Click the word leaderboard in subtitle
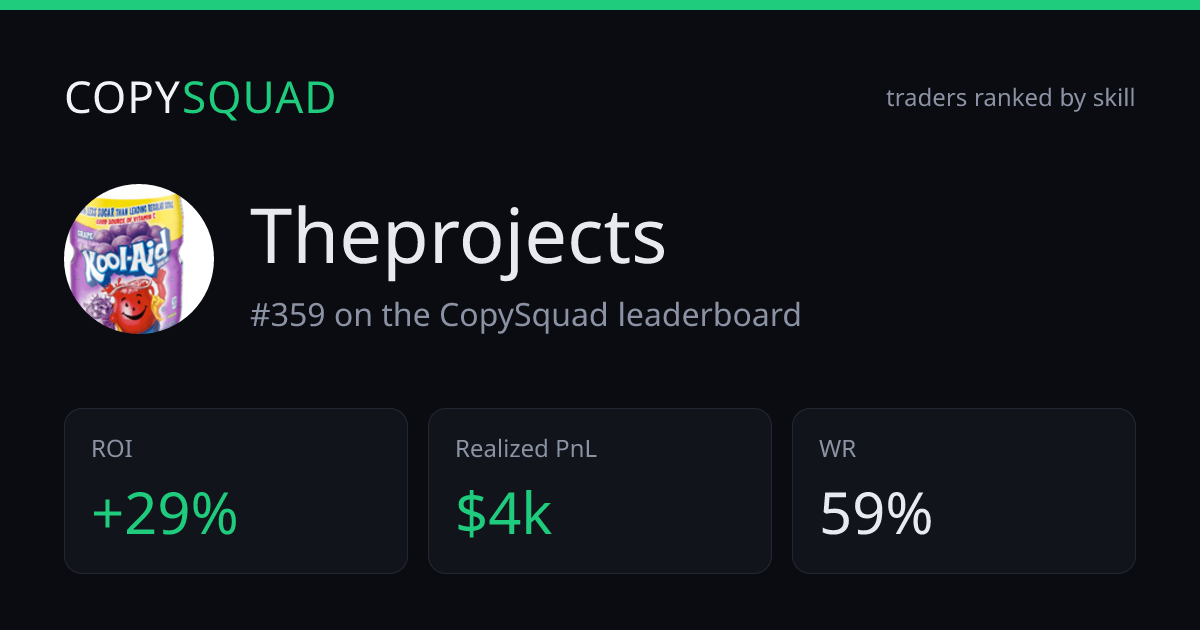1200x630 pixels. 709,315
